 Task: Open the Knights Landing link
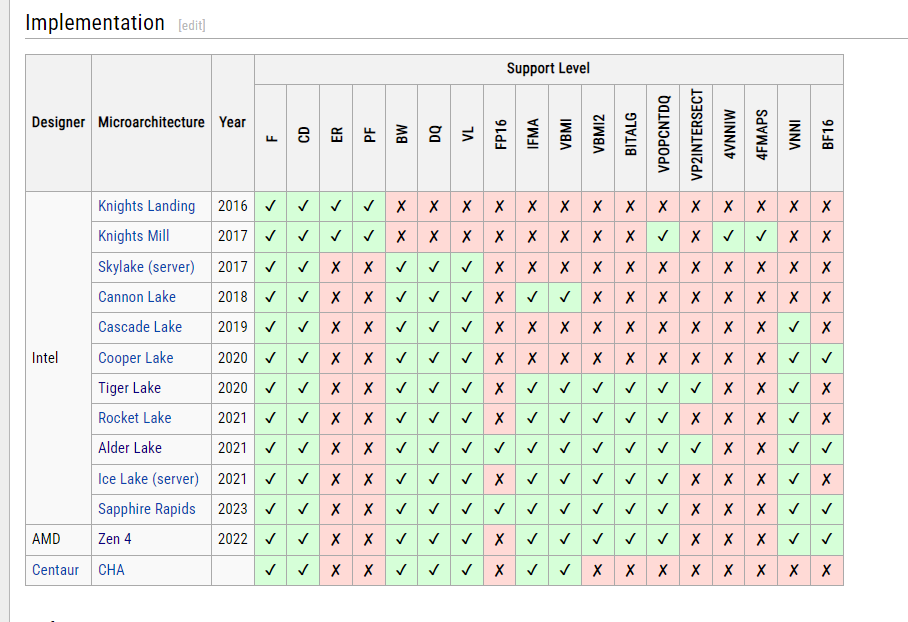click(x=146, y=206)
